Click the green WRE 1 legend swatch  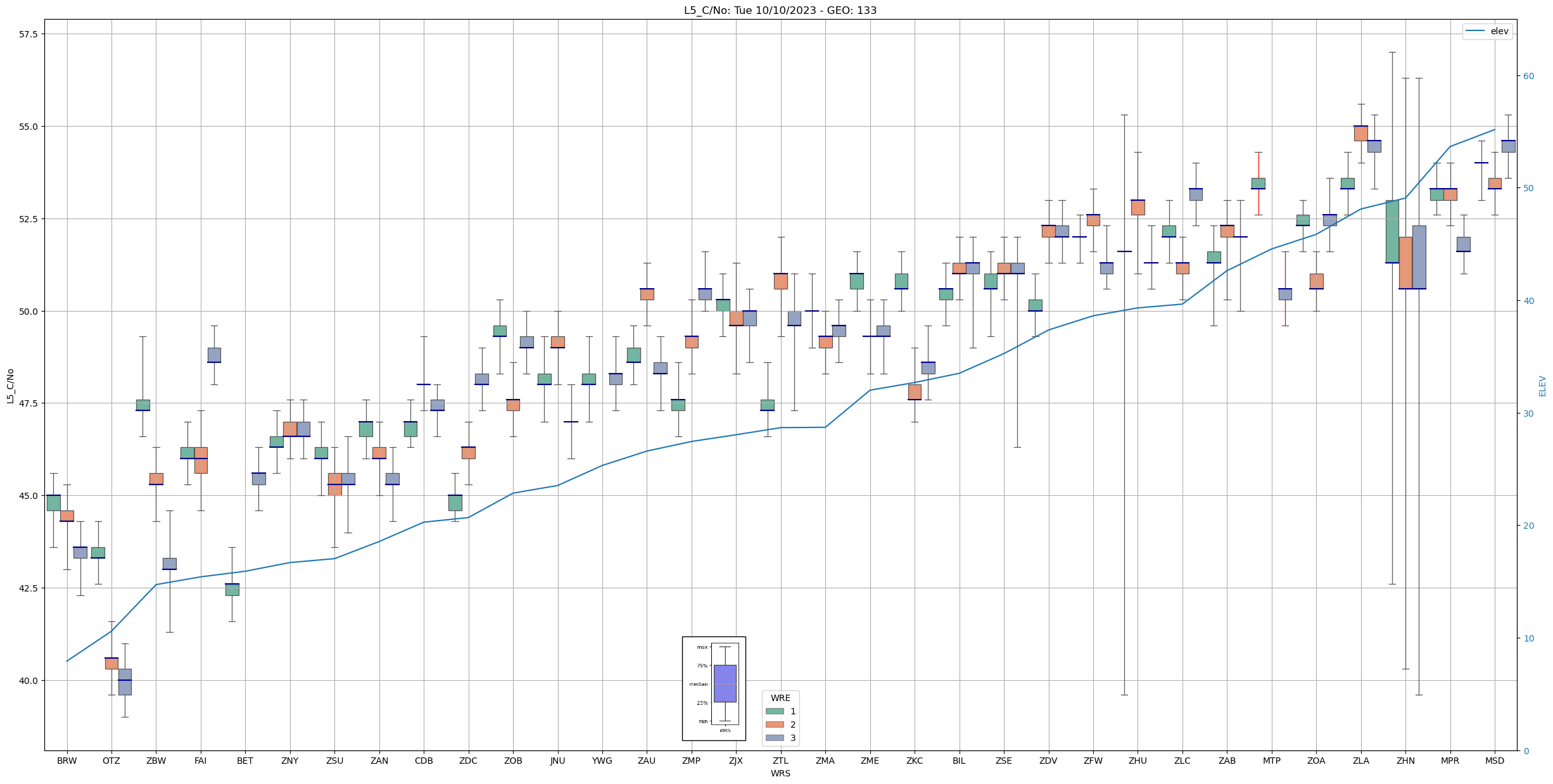pyautogui.click(x=775, y=711)
